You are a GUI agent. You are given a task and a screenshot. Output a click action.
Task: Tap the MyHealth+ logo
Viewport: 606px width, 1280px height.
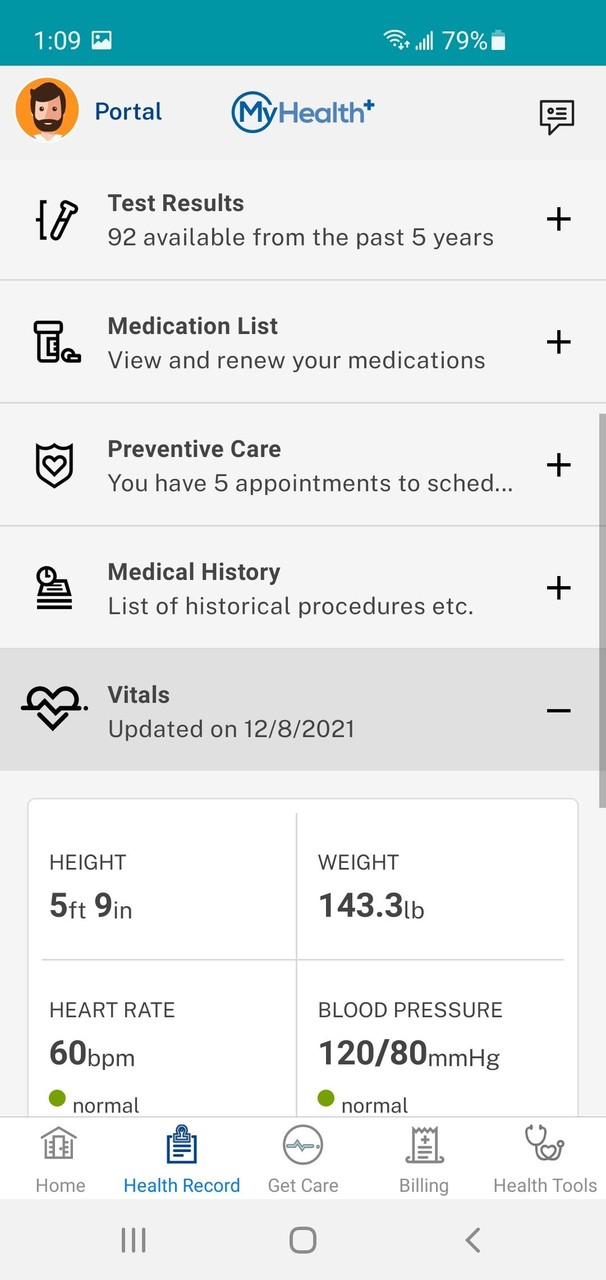click(303, 112)
